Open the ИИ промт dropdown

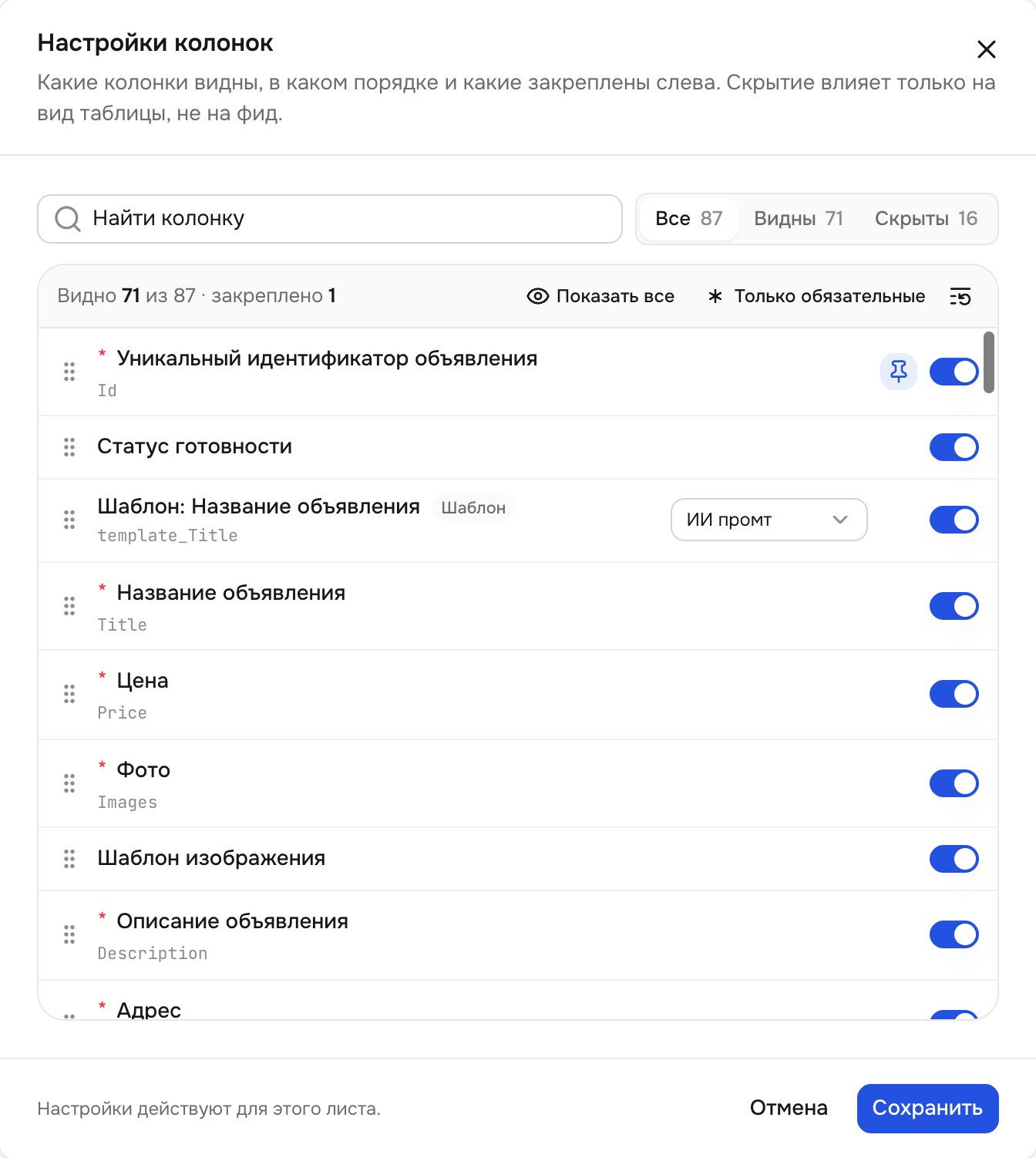coord(769,520)
